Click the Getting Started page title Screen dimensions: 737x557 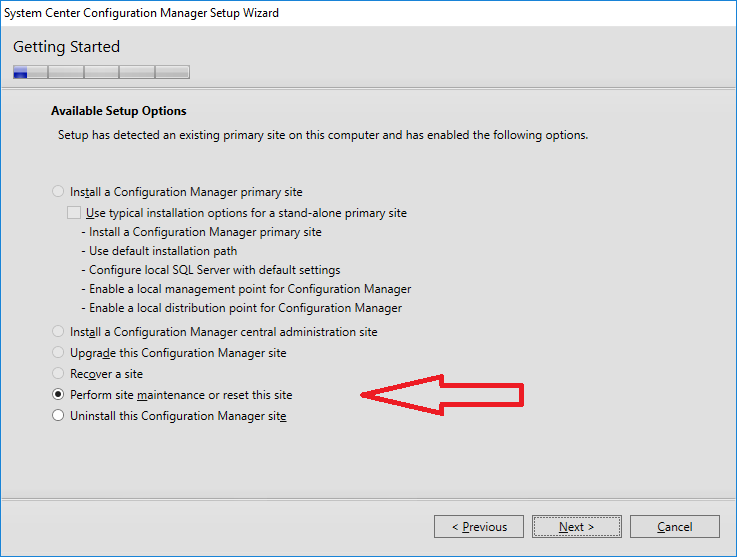coord(66,47)
